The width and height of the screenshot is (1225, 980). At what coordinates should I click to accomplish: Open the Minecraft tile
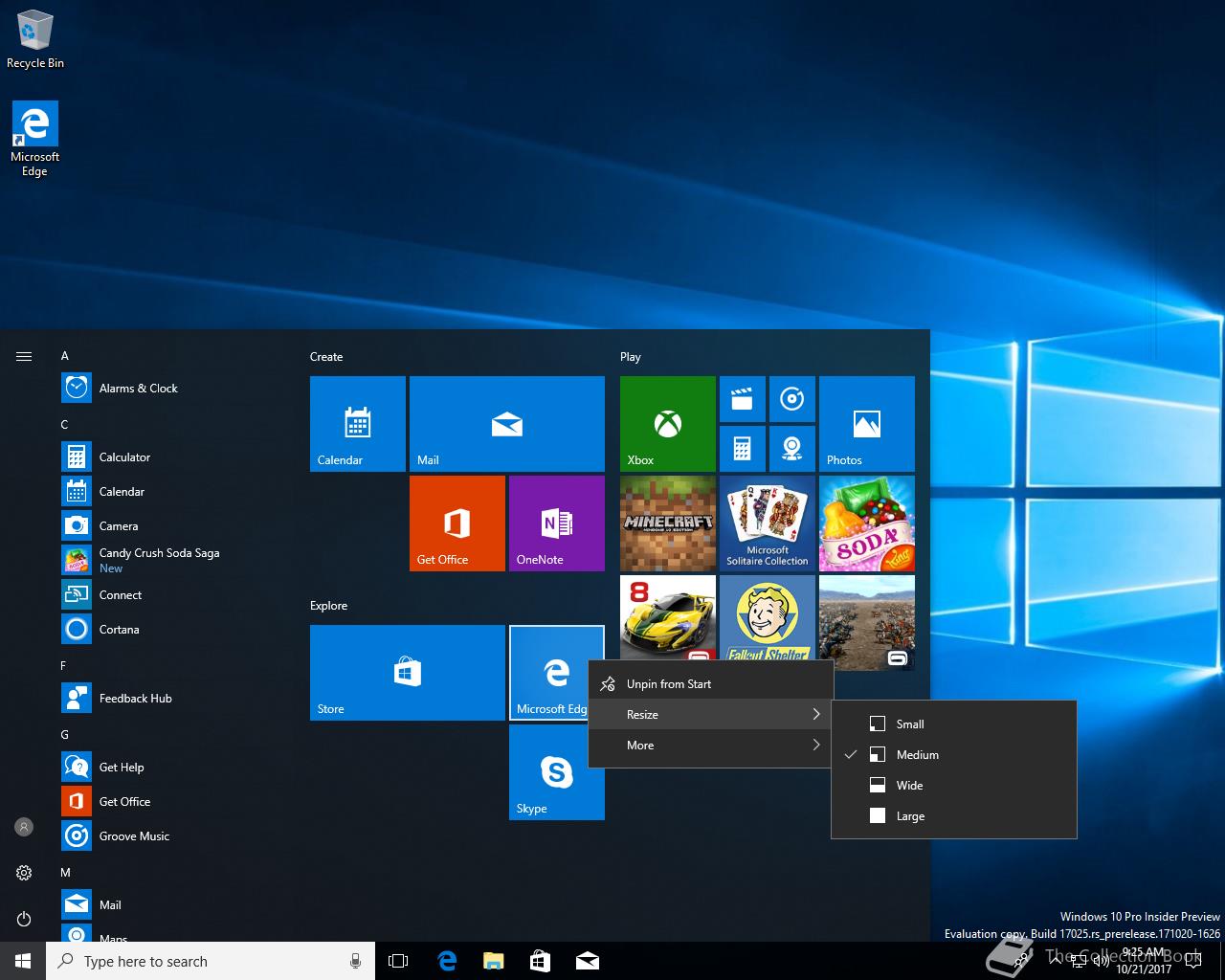(x=668, y=523)
